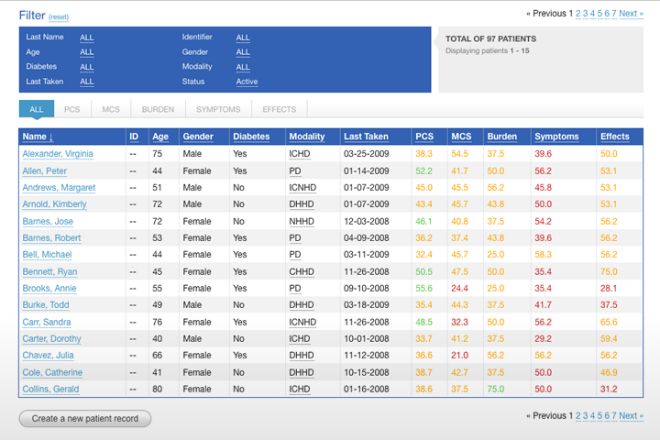660x440 pixels.
Task: Open the Last Name filter value
Action: click(x=87, y=37)
